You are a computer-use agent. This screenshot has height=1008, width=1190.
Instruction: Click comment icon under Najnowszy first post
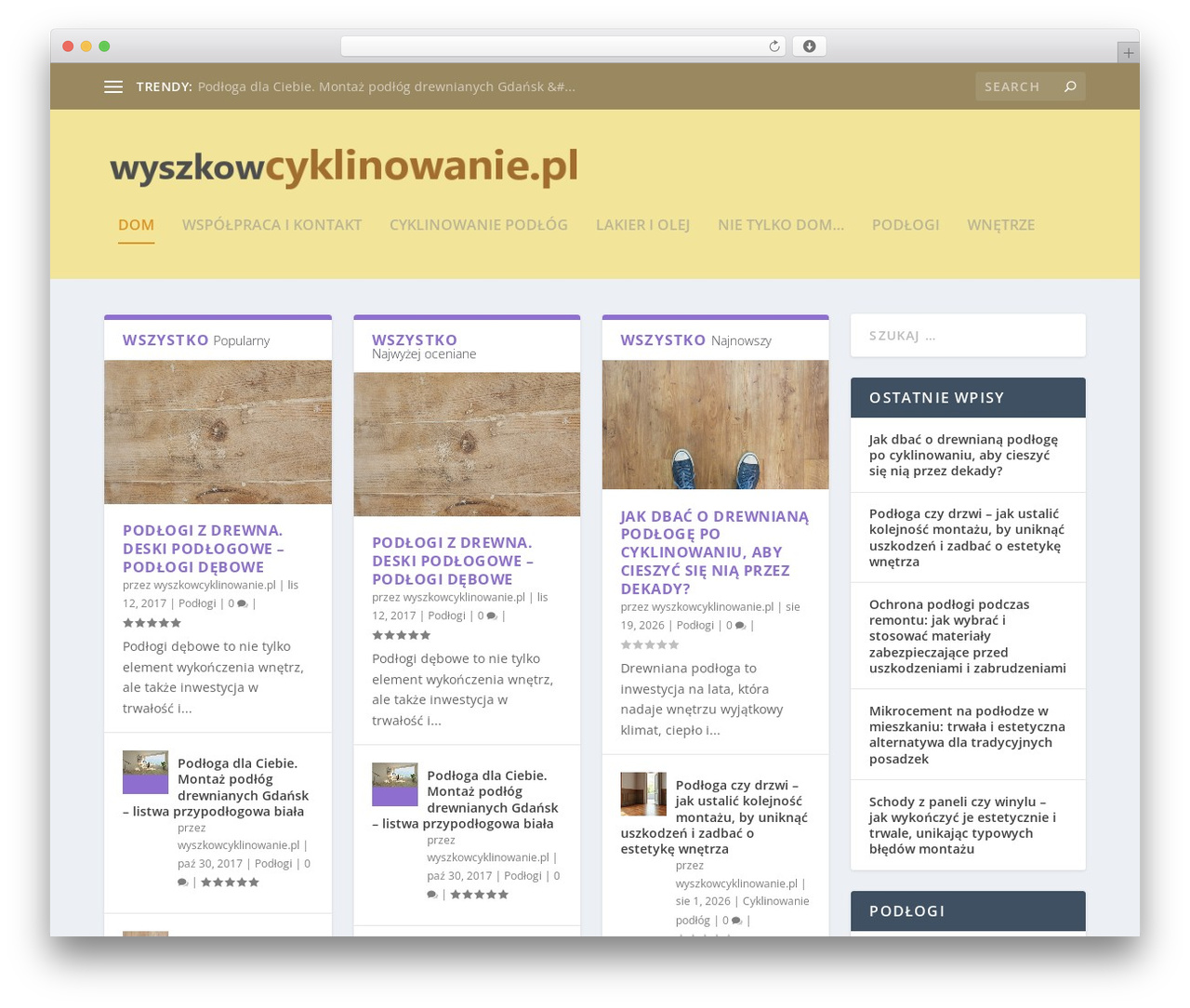pyautogui.click(x=740, y=626)
